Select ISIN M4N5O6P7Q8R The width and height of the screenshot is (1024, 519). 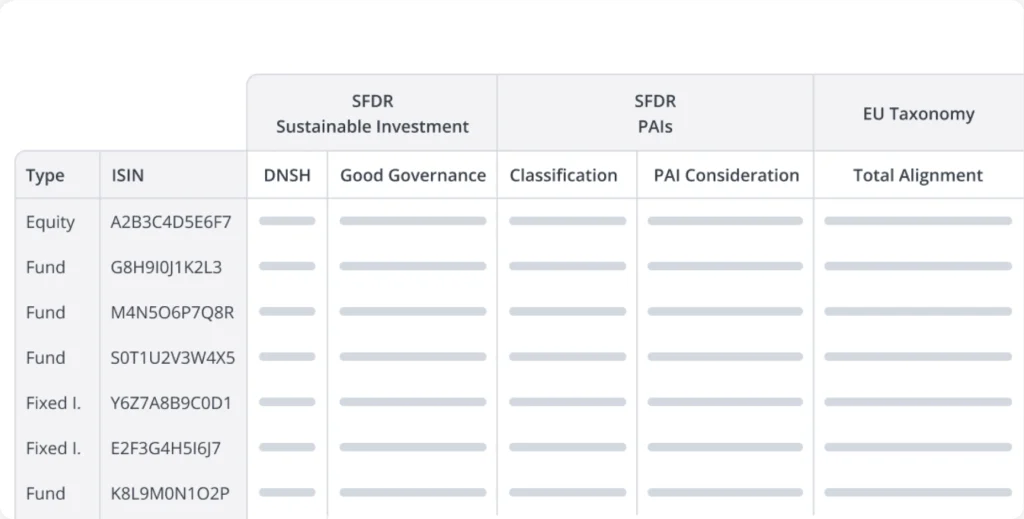coord(172,312)
